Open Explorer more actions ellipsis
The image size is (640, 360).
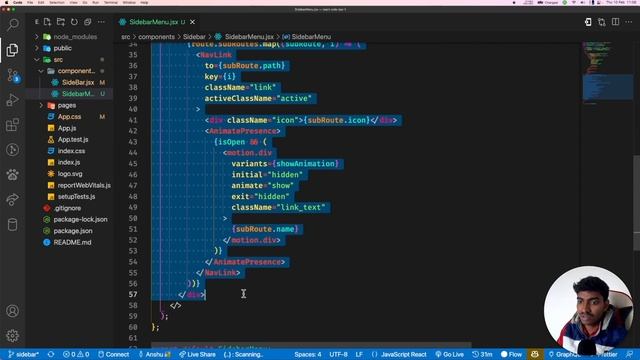[101, 22]
